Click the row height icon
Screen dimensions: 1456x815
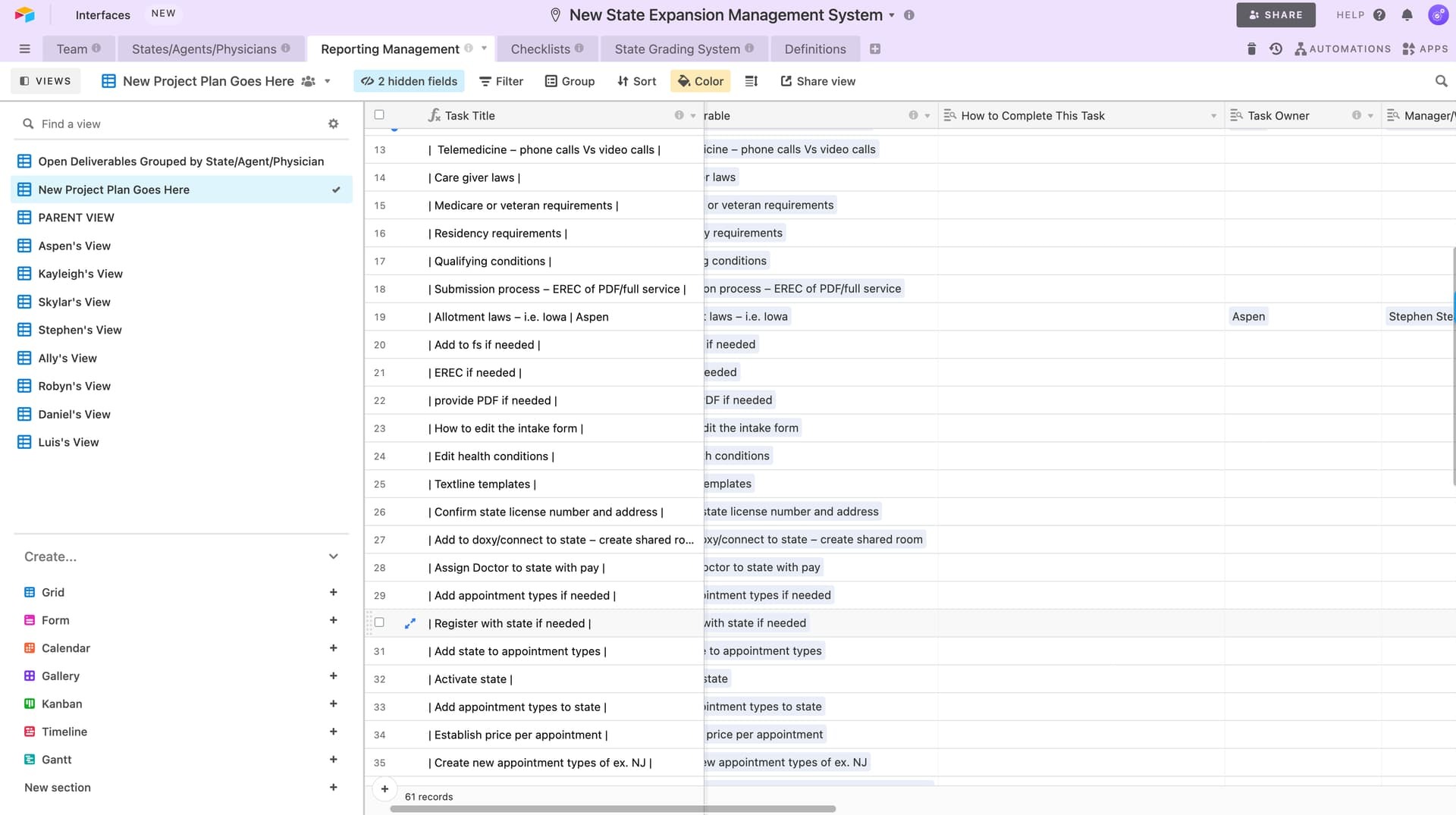click(x=752, y=81)
